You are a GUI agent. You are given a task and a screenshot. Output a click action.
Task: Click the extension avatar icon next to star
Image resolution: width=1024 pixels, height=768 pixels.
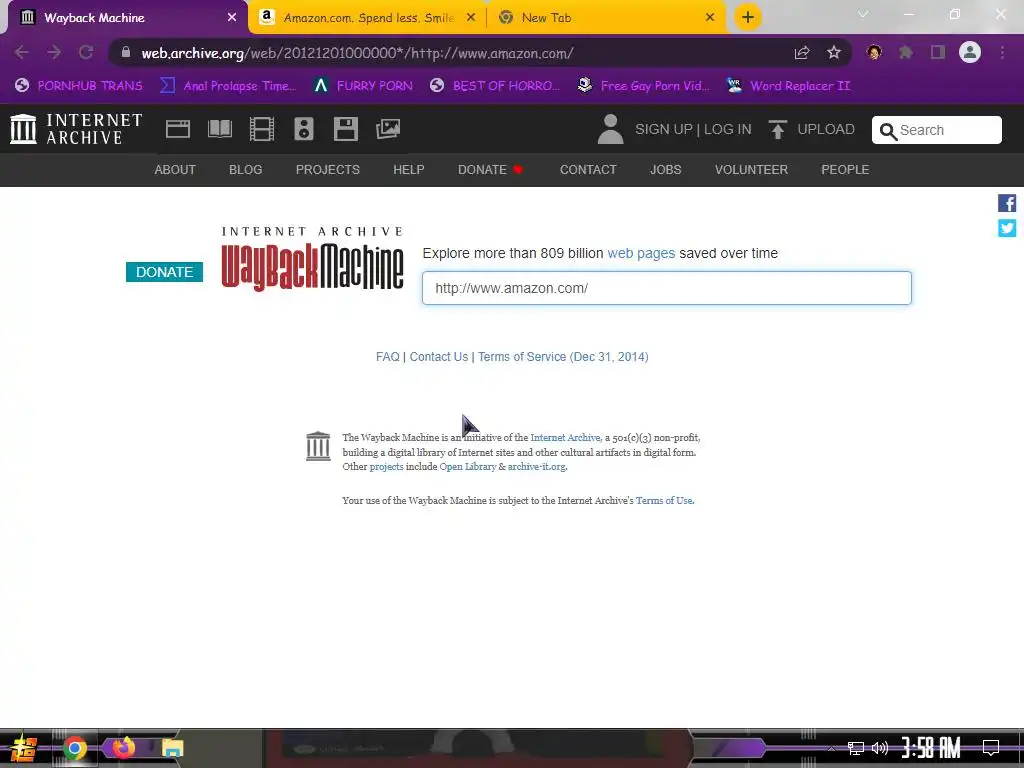coord(874,52)
